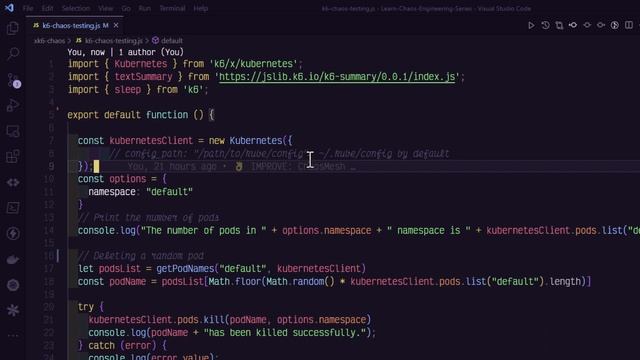This screenshot has height=360, width=640.
Task: Open the jslib.k6.io index.js URL link
Action: click(337, 77)
